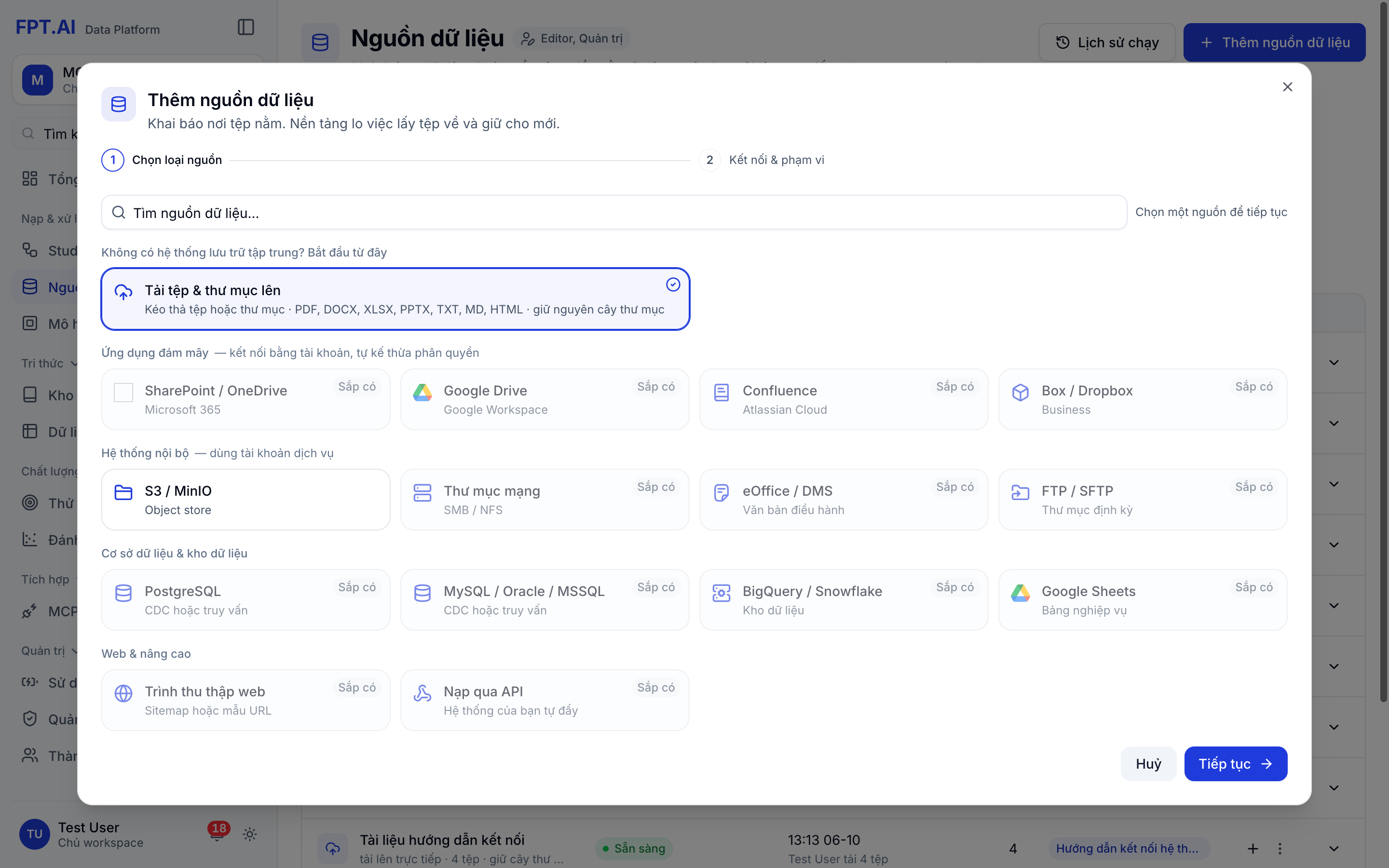Click the Nạp qua API webhook icon
The height and width of the screenshot is (868, 1389).
point(422,693)
